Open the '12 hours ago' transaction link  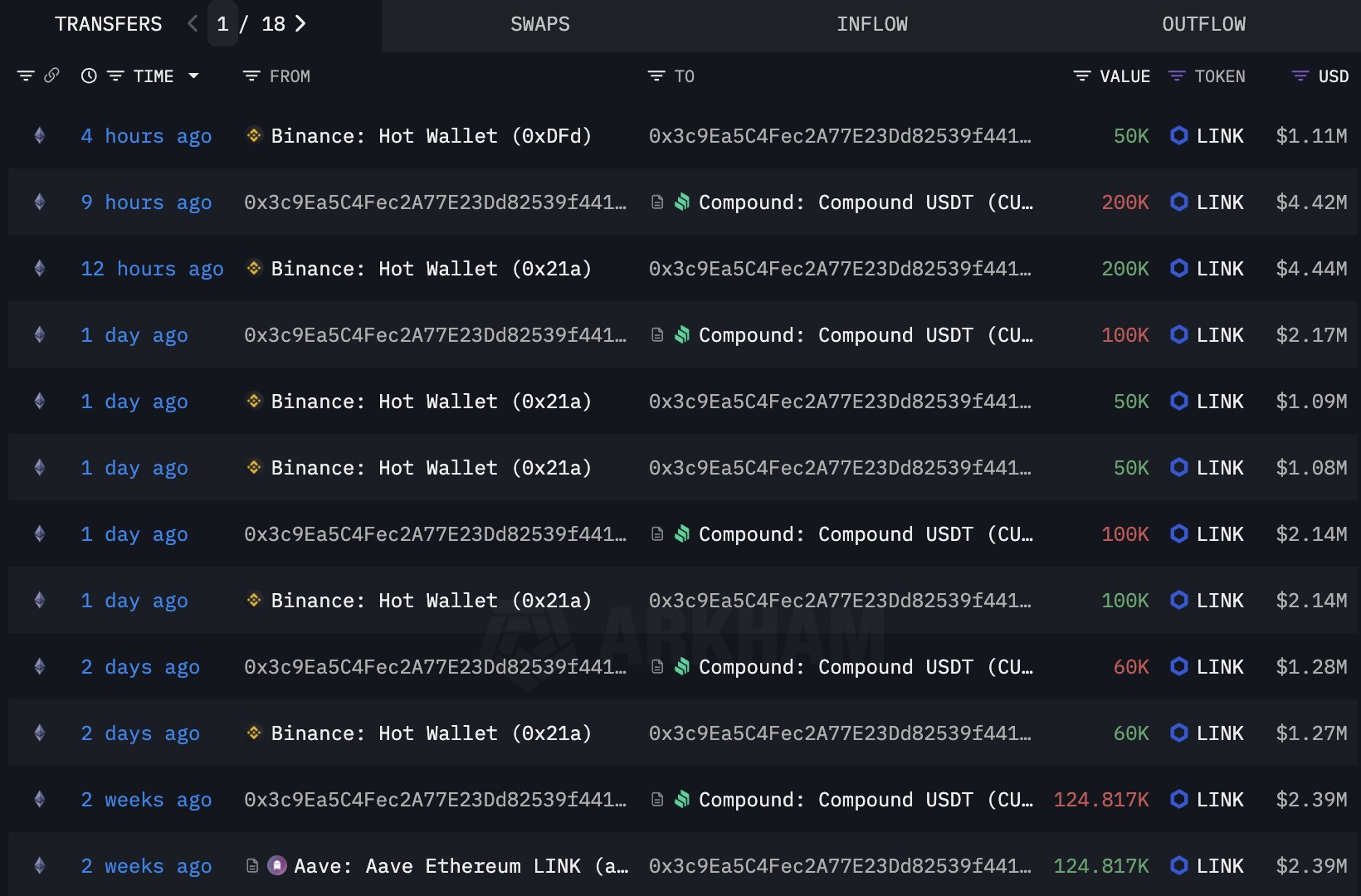152,269
